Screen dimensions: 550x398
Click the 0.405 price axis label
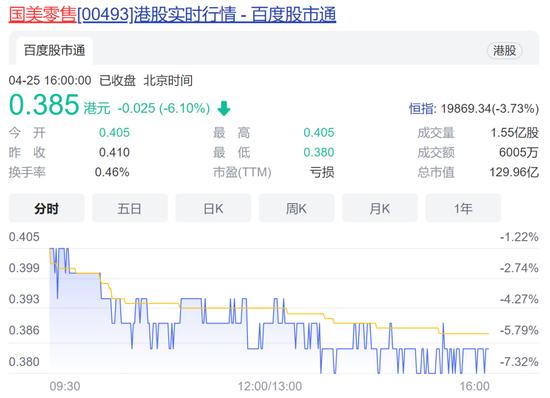[x=24, y=237]
